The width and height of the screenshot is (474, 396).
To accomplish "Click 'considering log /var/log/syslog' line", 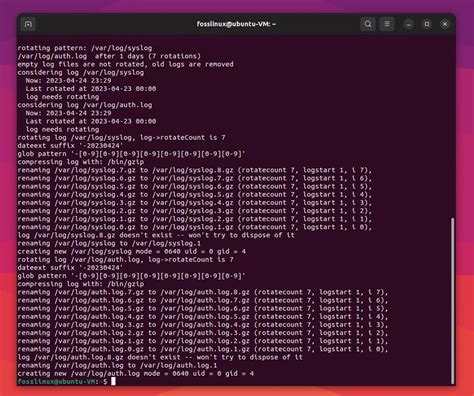I will pyautogui.click(x=81, y=72).
